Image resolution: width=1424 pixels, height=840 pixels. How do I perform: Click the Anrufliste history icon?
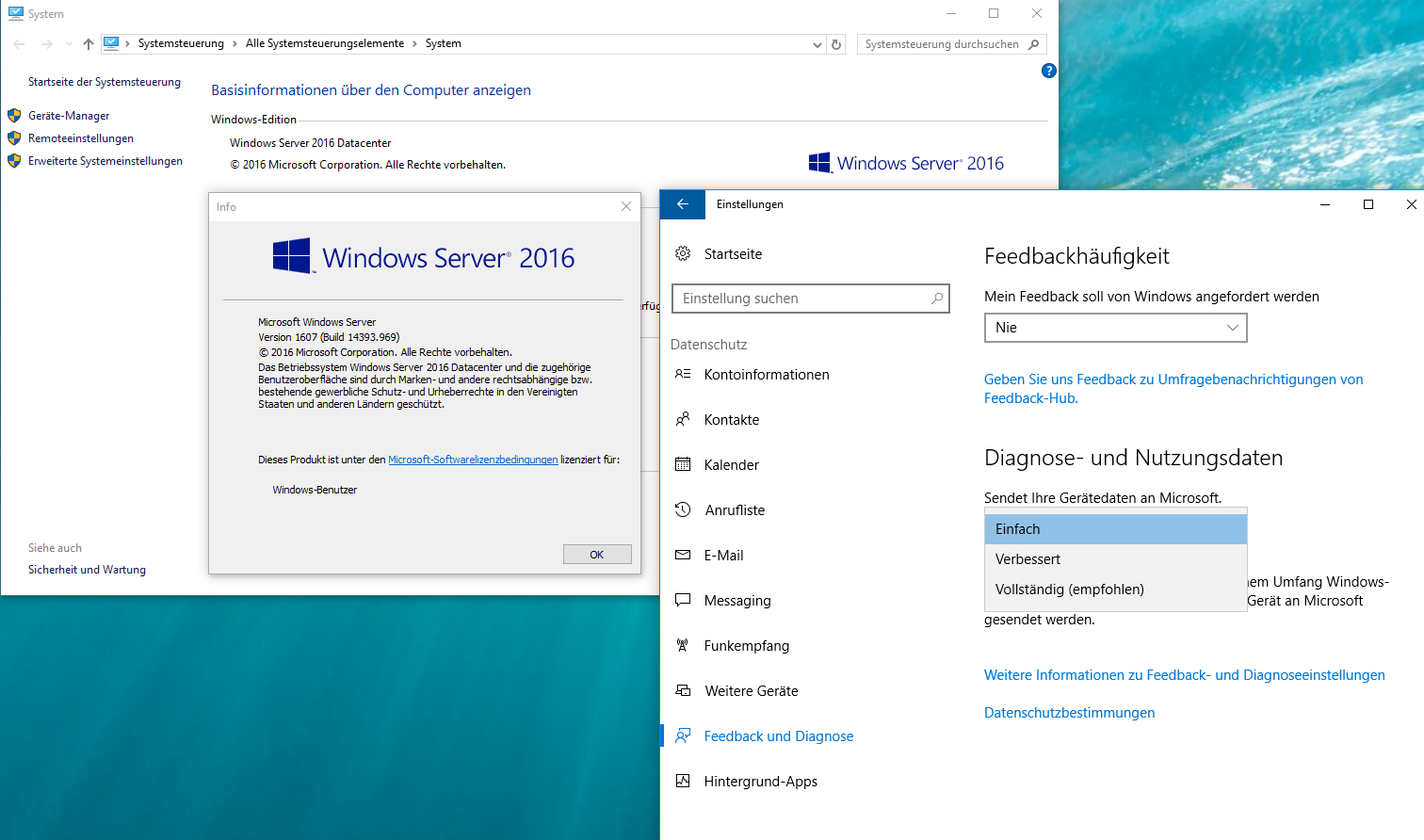point(683,509)
